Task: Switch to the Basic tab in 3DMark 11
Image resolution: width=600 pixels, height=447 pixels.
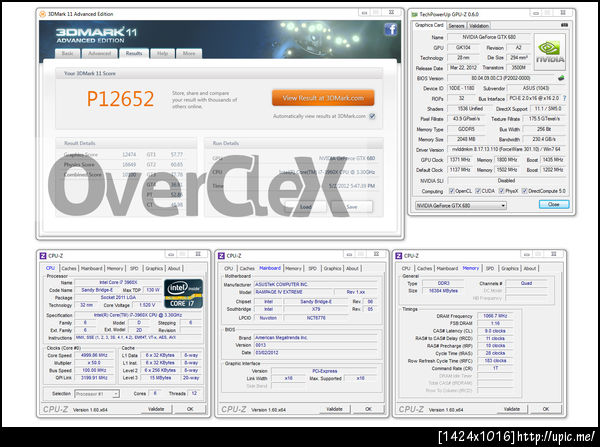Action: click(x=67, y=54)
